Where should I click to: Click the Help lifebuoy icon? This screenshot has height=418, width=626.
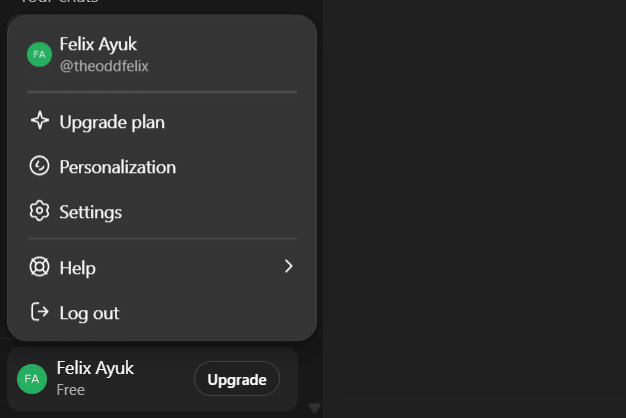[40, 268]
